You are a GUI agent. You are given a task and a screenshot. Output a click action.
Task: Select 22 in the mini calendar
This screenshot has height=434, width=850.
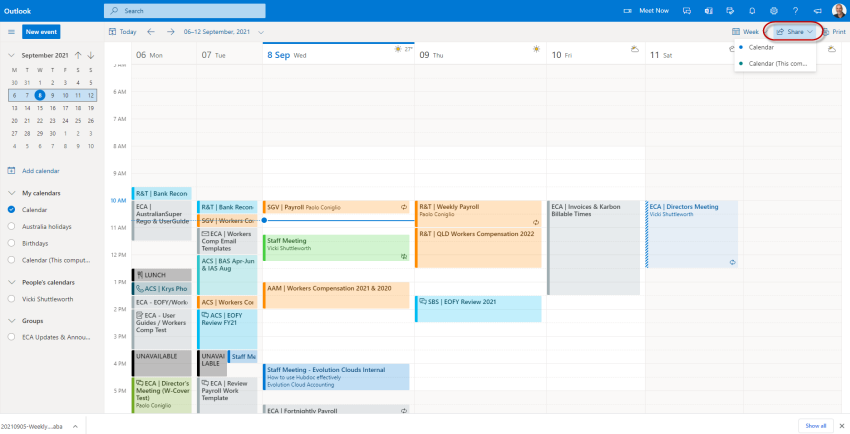40,120
